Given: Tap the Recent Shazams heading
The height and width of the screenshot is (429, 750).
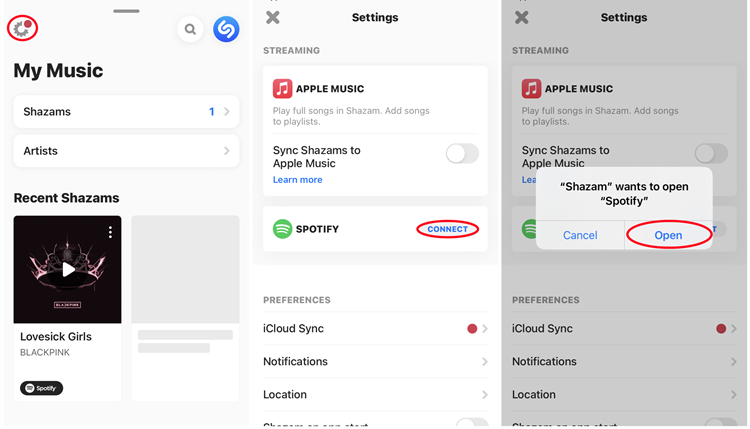Looking at the screenshot, I should click(x=66, y=198).
